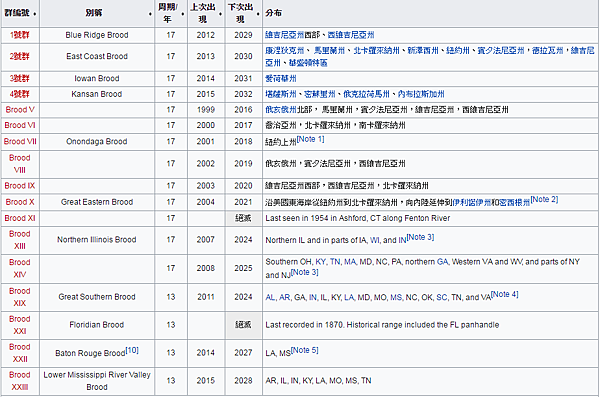600x397 pixels.
Task: Sort table by 上次出現 column arrow
Action: click(x=220, y=14)
